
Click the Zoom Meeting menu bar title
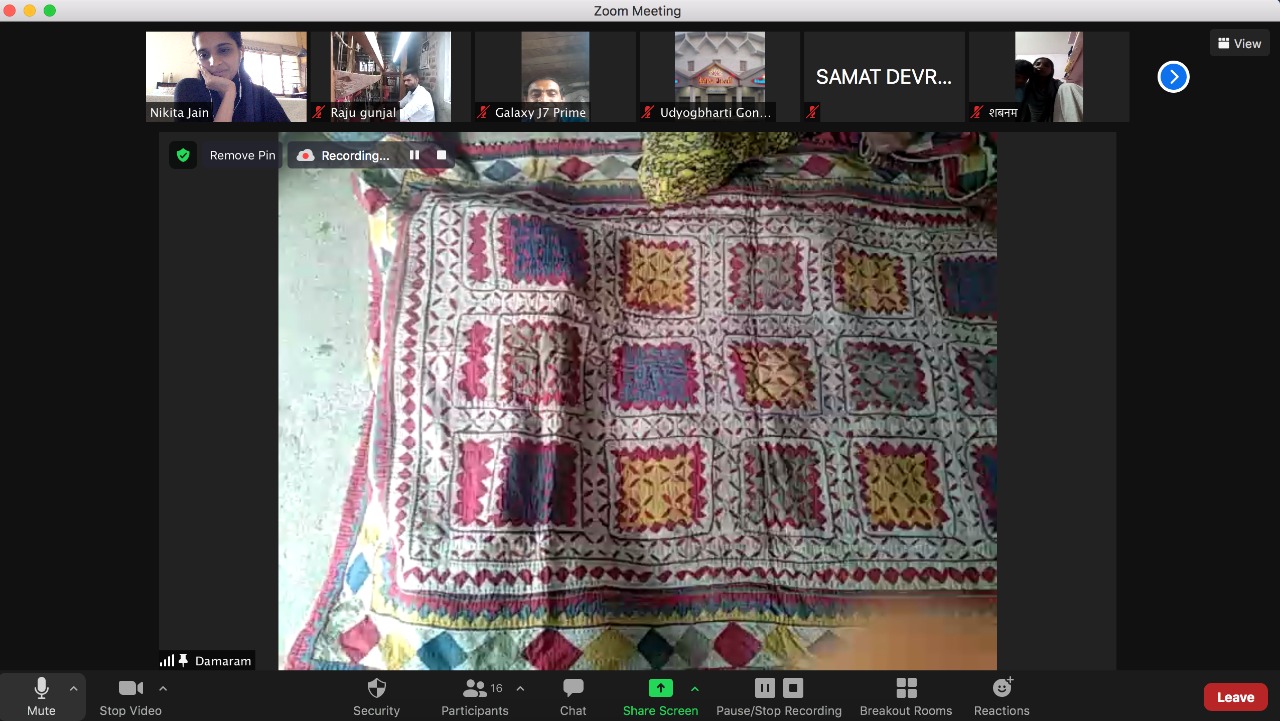coord(637,11)
